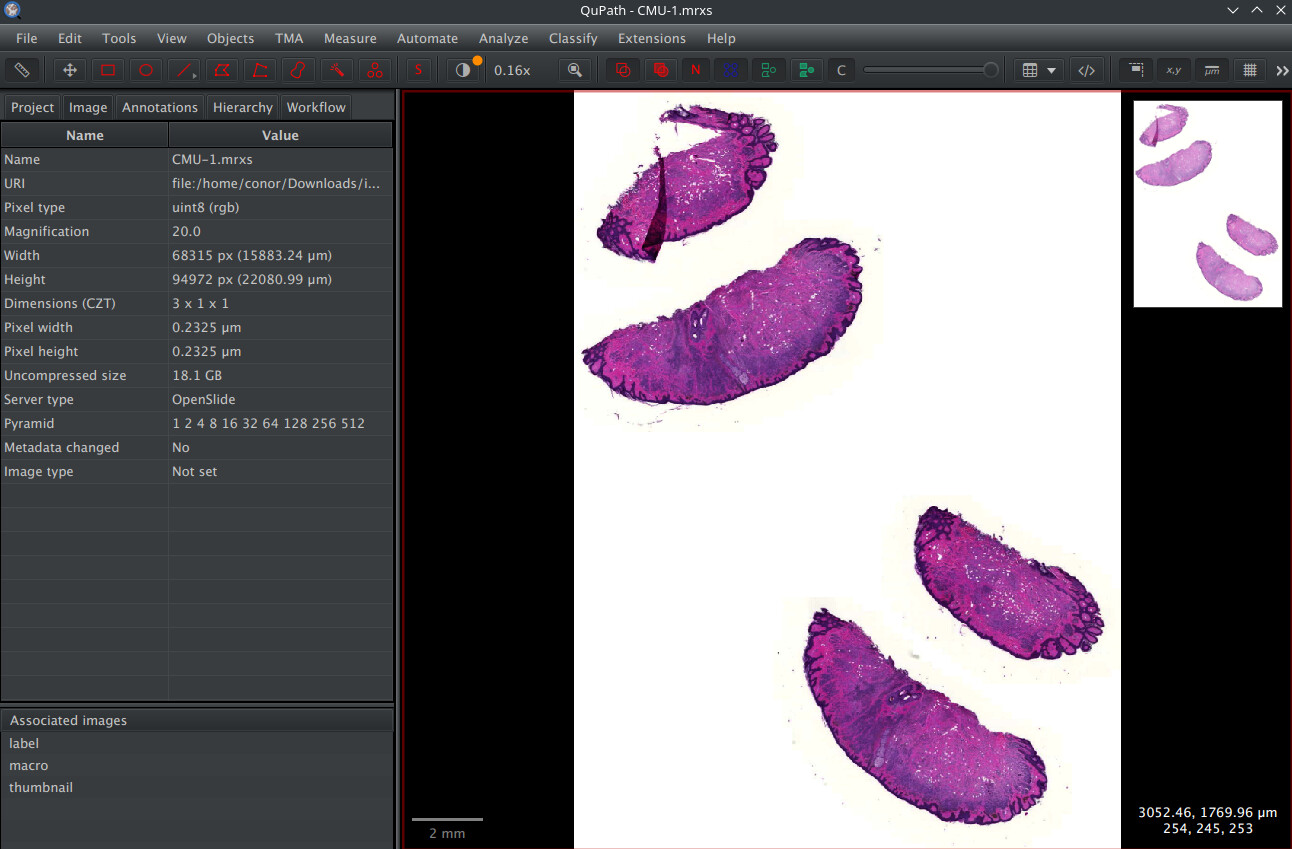1292x849 pixels.
Task: Switch to the Hierarchy tab
Action: click(x=242, y=107)
